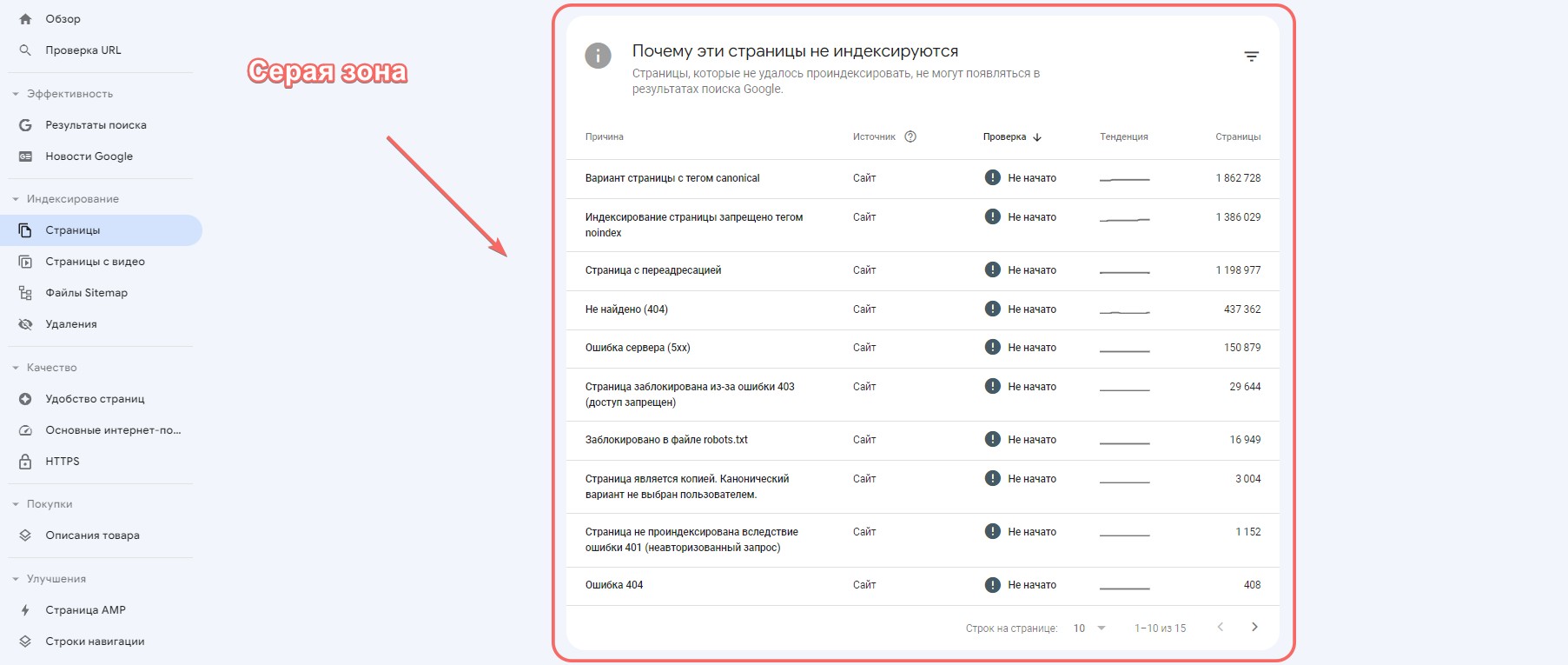The image size is (1568, 665).
Task: Click the Google G icon beside Результаты поиска
Action: click(25, 125)
